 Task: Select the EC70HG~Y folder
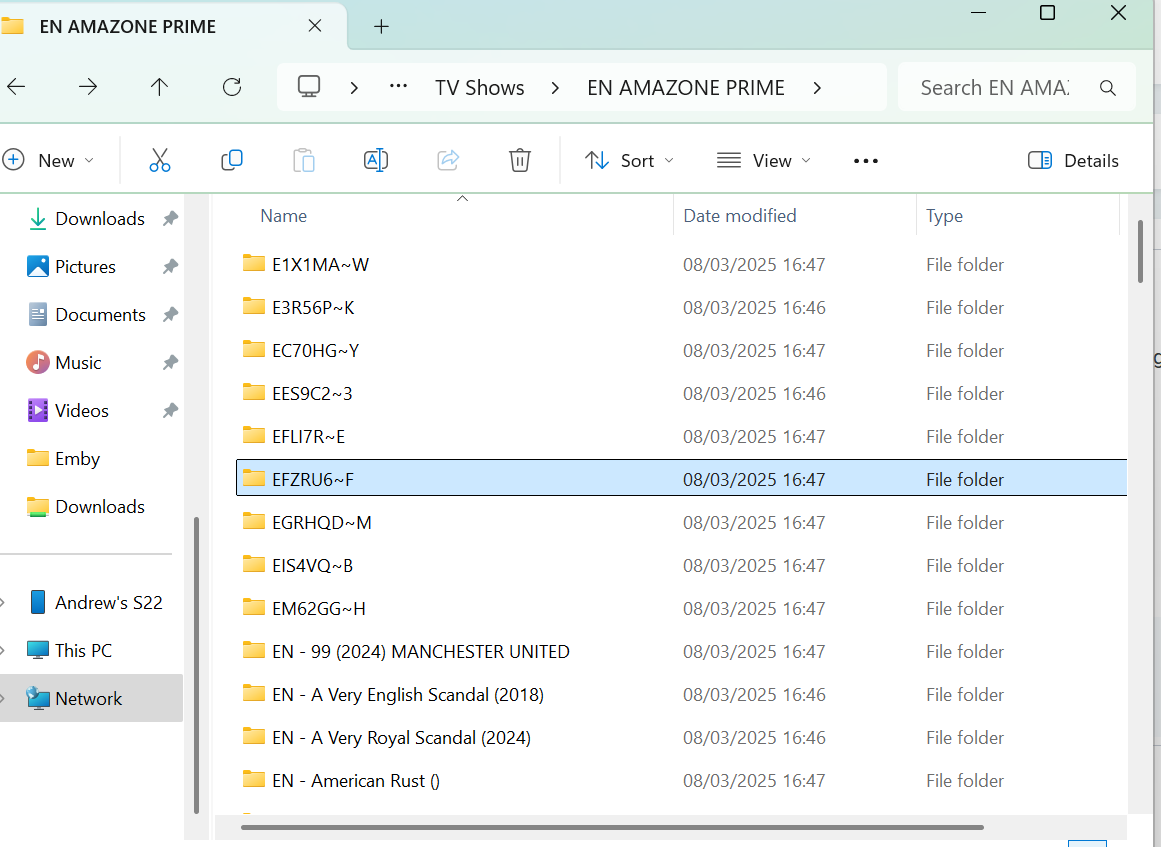[681, 350]
